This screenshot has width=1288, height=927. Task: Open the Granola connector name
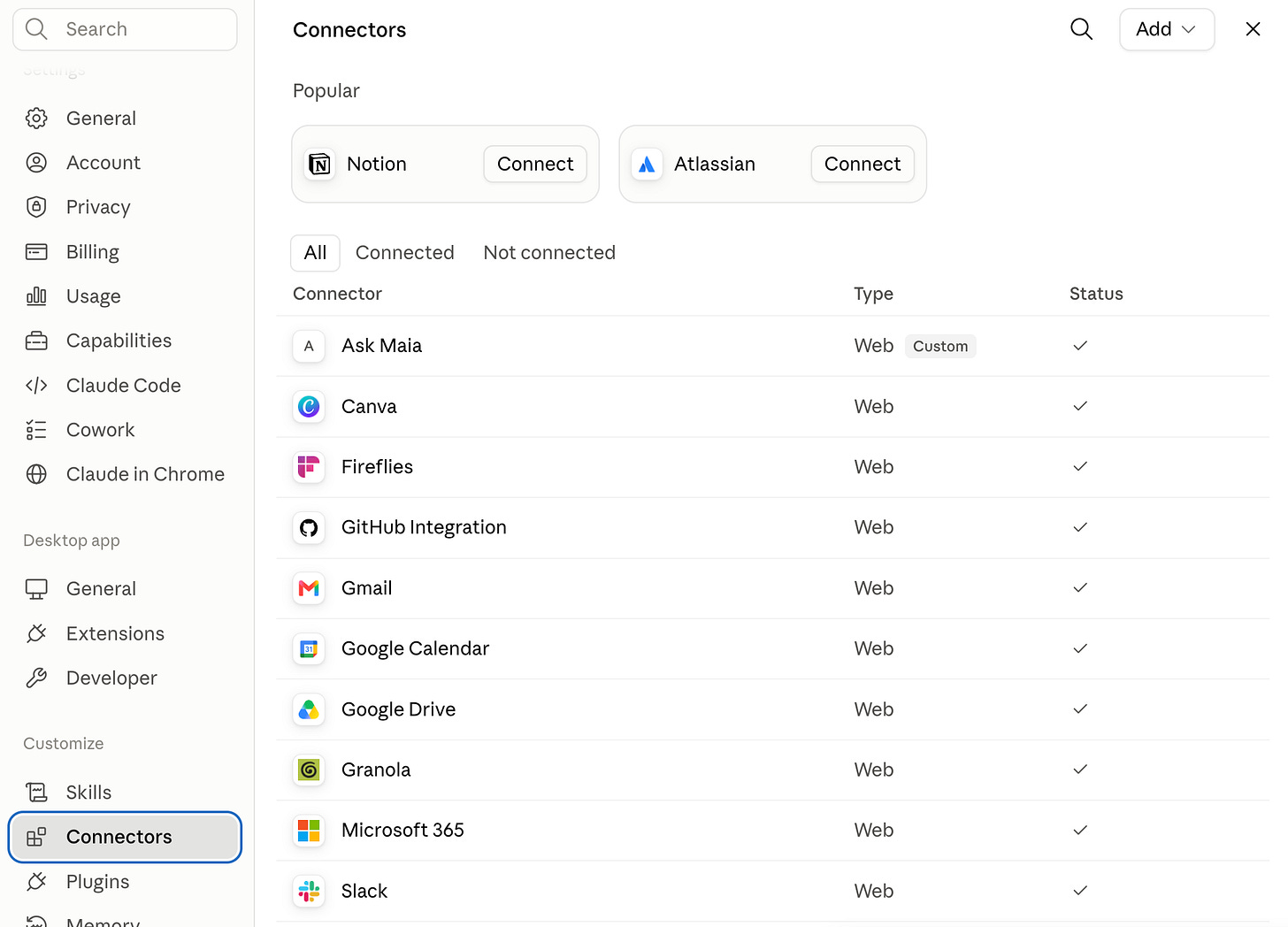(376, 770)
